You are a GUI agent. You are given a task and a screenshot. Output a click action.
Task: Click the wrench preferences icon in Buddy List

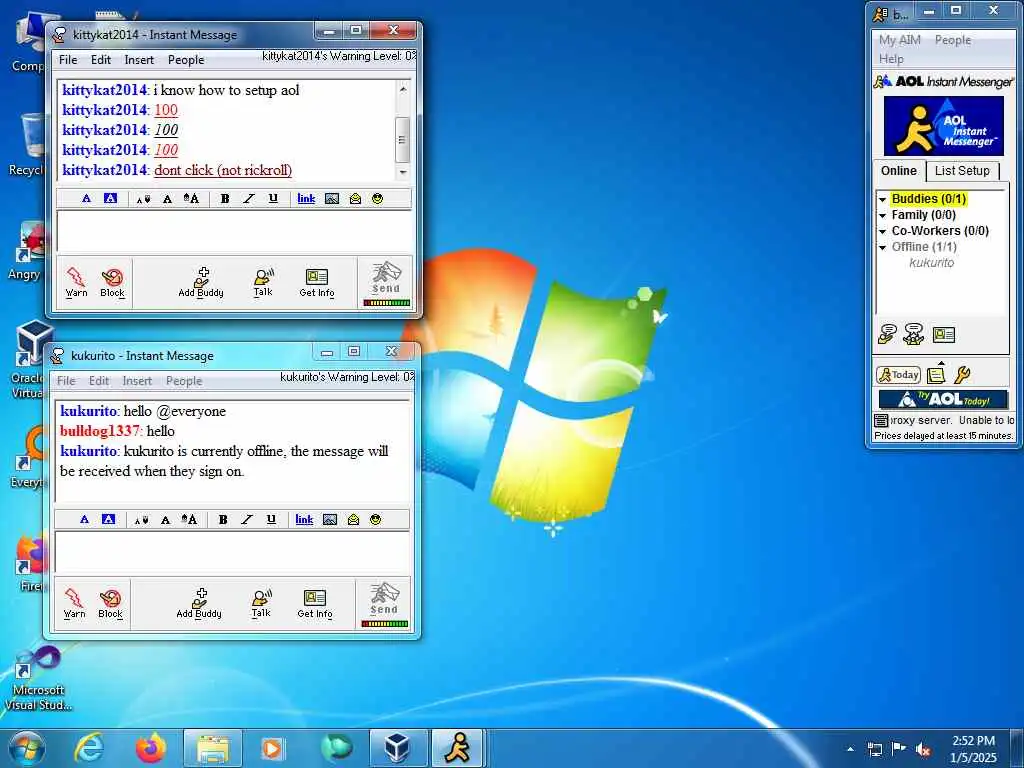962,375
